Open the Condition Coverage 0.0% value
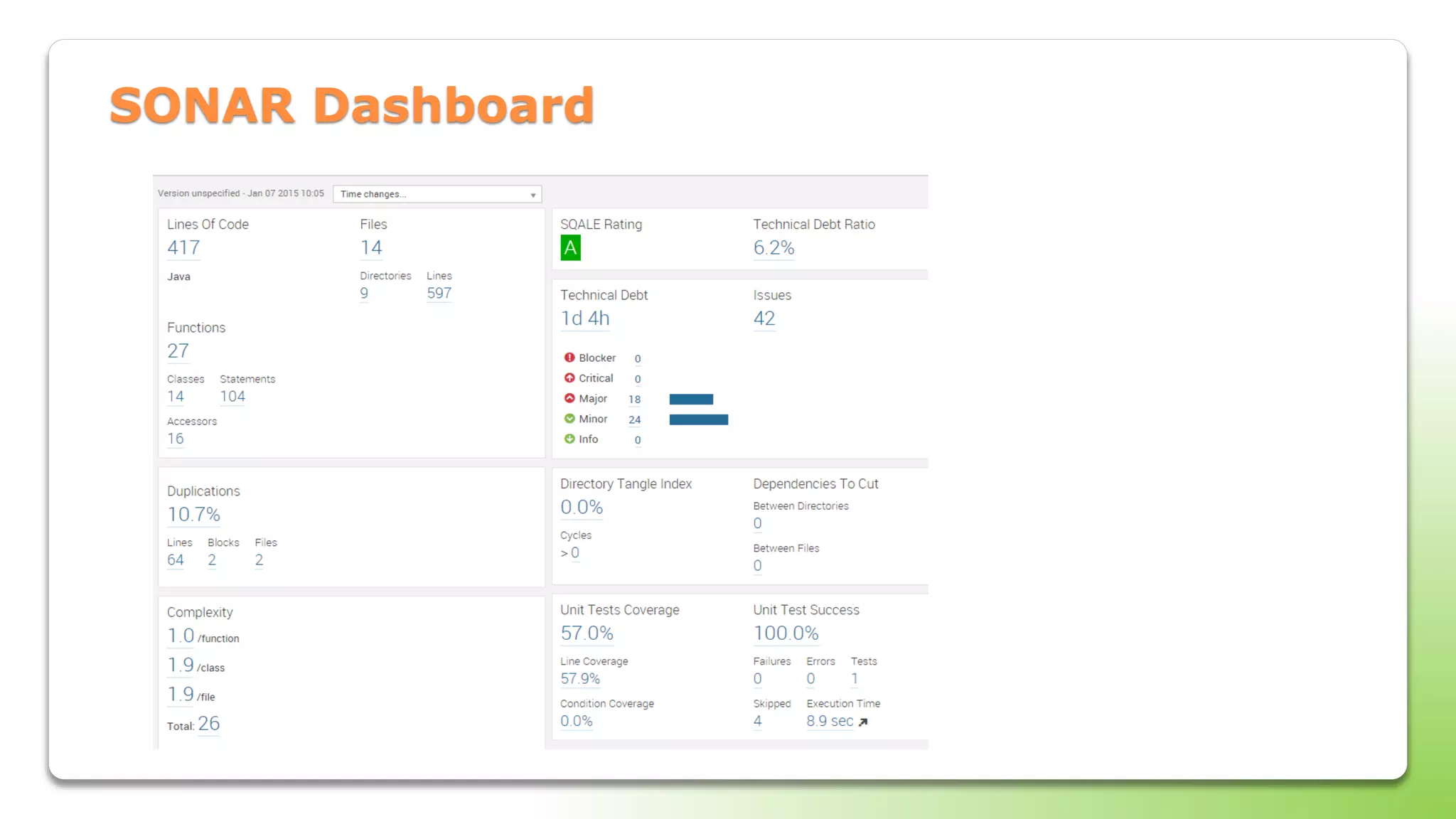The height and width of the screenshot is (819, 1456). 577,721
